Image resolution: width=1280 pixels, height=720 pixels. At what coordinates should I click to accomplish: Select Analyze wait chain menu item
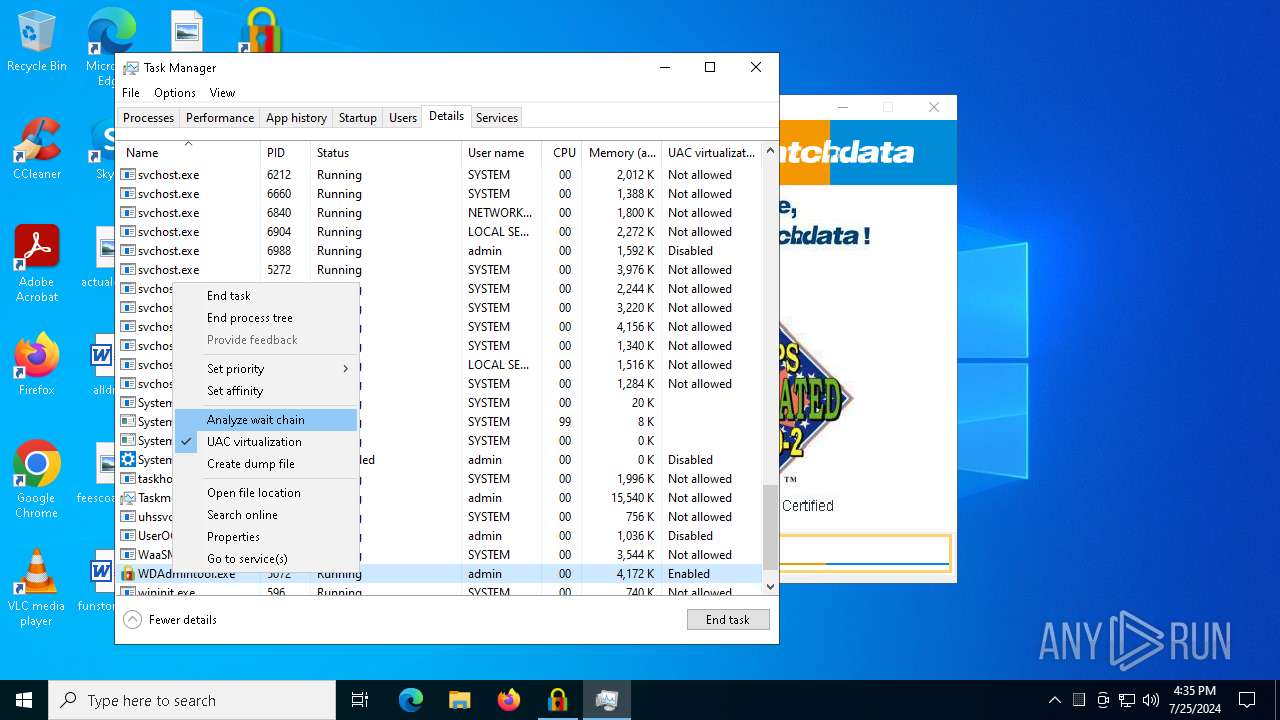(x=266, y=420)
